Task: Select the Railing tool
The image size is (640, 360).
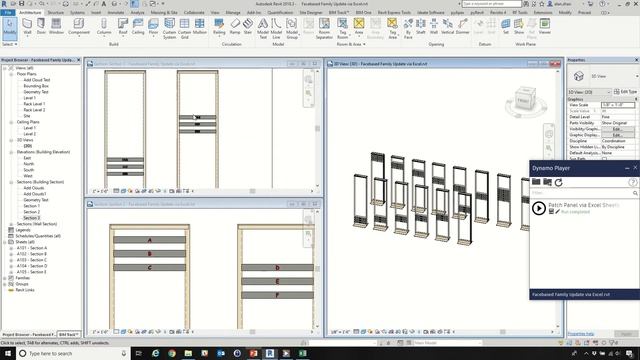Action: (219, 26)
